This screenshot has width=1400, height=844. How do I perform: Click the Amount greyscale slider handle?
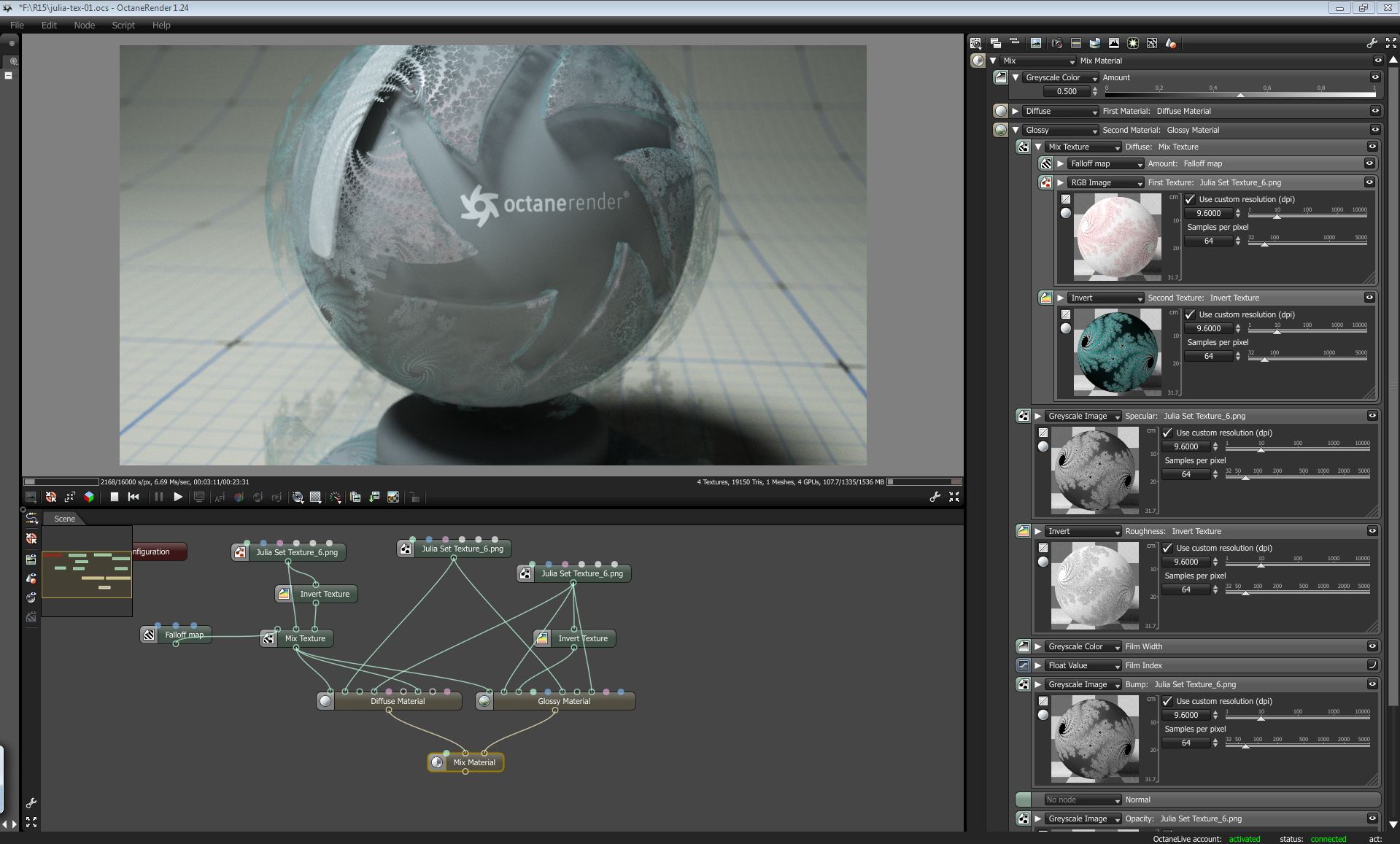tap(1241, 95)
